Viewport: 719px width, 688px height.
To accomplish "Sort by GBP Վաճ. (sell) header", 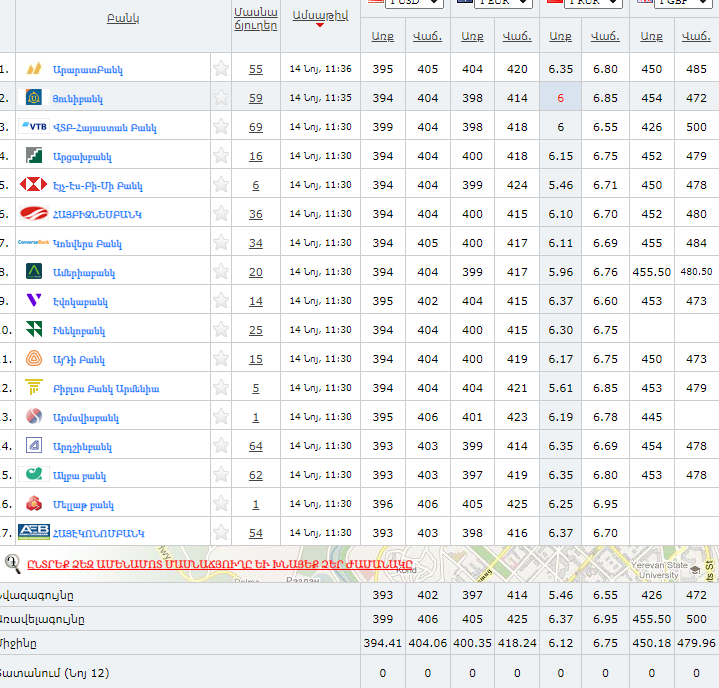I will (x=696, y=36).
